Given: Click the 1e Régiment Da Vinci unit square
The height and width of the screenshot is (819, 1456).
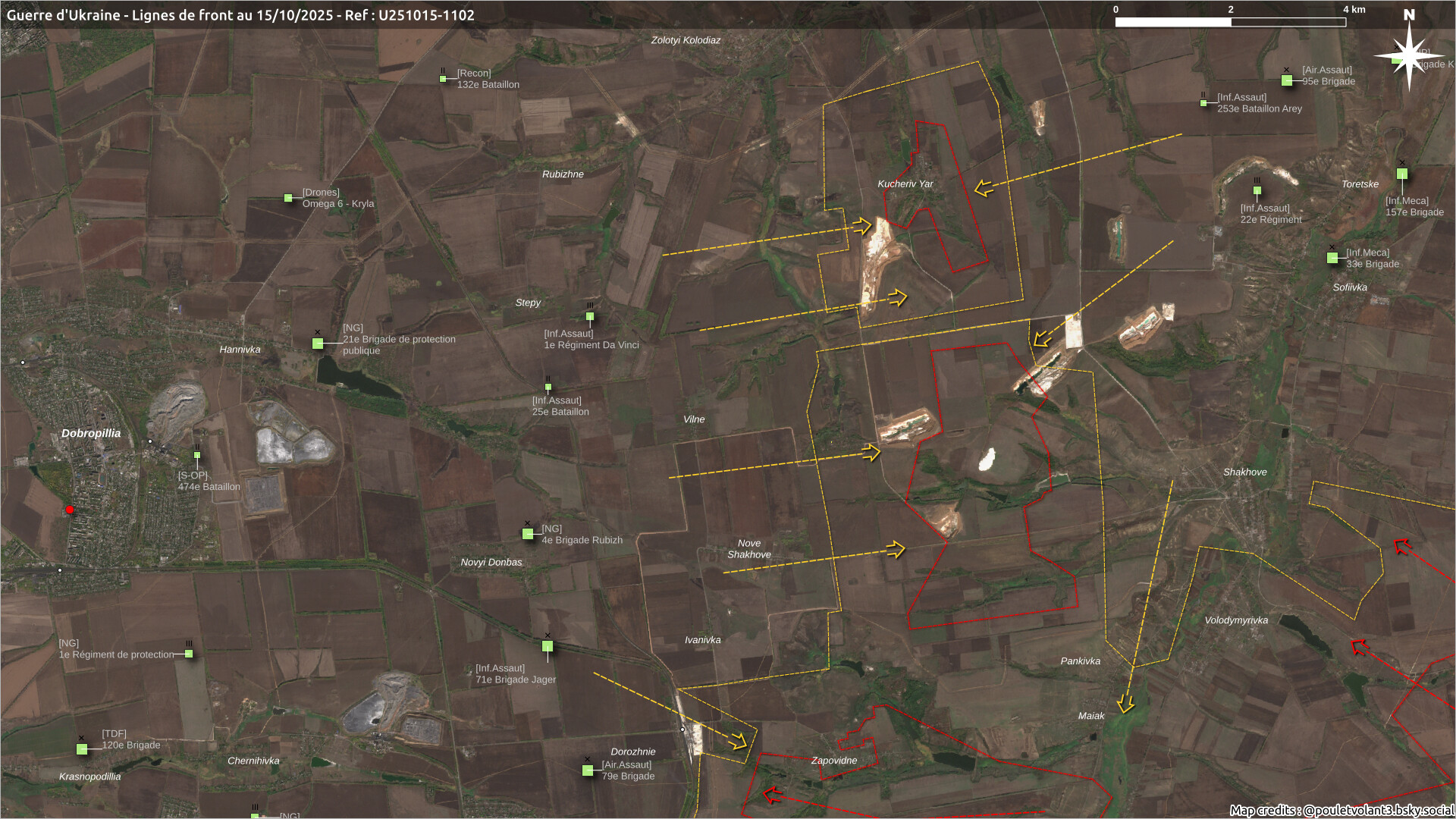Looking at the screenshot, I should pyautogui.click(x=590, y=316).
